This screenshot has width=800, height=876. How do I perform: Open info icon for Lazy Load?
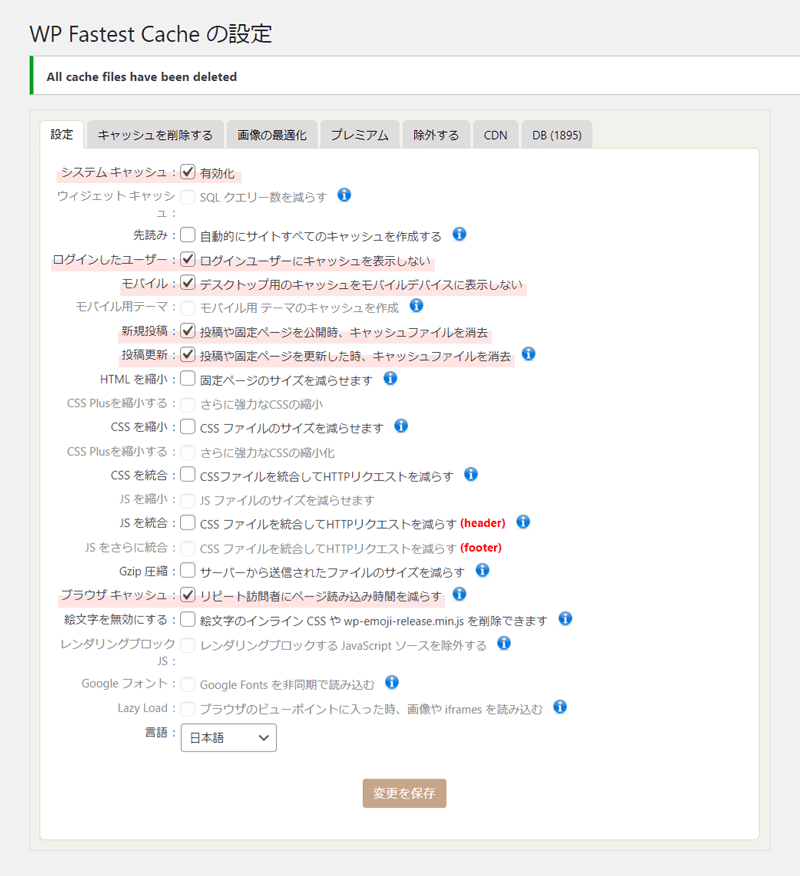pos(560,707)
